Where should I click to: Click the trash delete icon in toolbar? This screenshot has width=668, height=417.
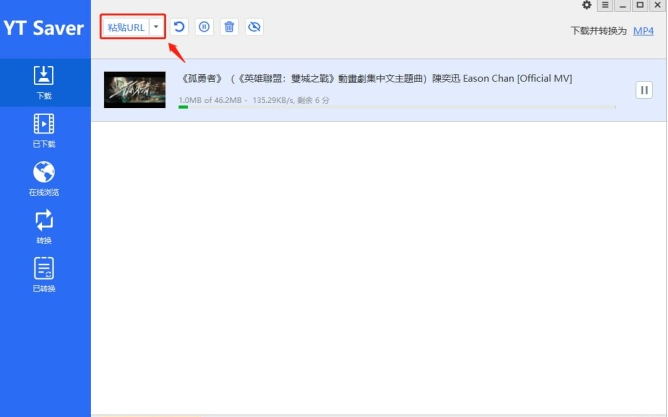click(x=229, y=27)
